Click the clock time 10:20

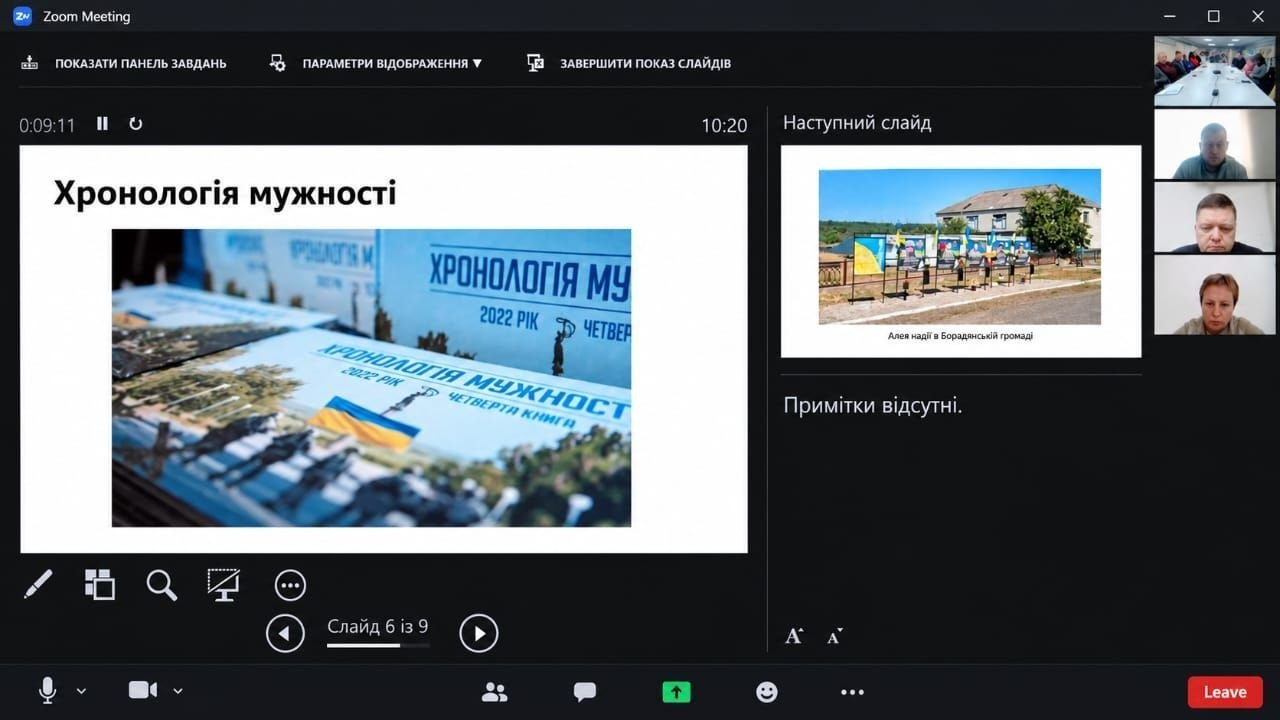(x=724, y=125)
